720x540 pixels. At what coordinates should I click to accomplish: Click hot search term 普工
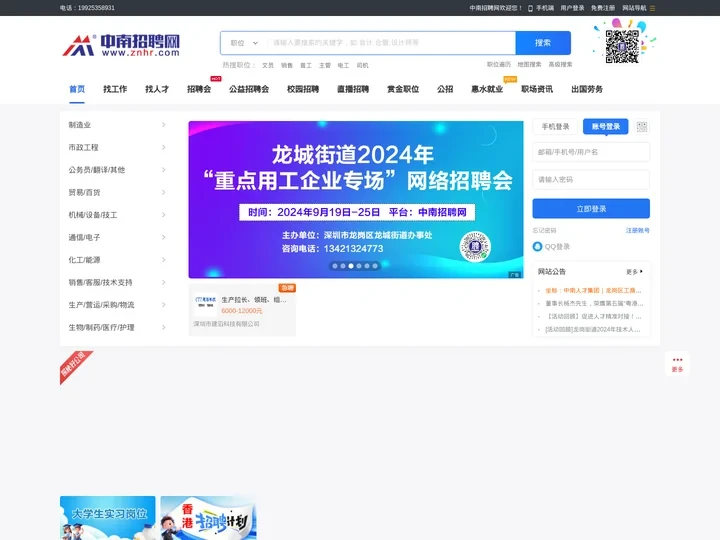tap(306, 65)
